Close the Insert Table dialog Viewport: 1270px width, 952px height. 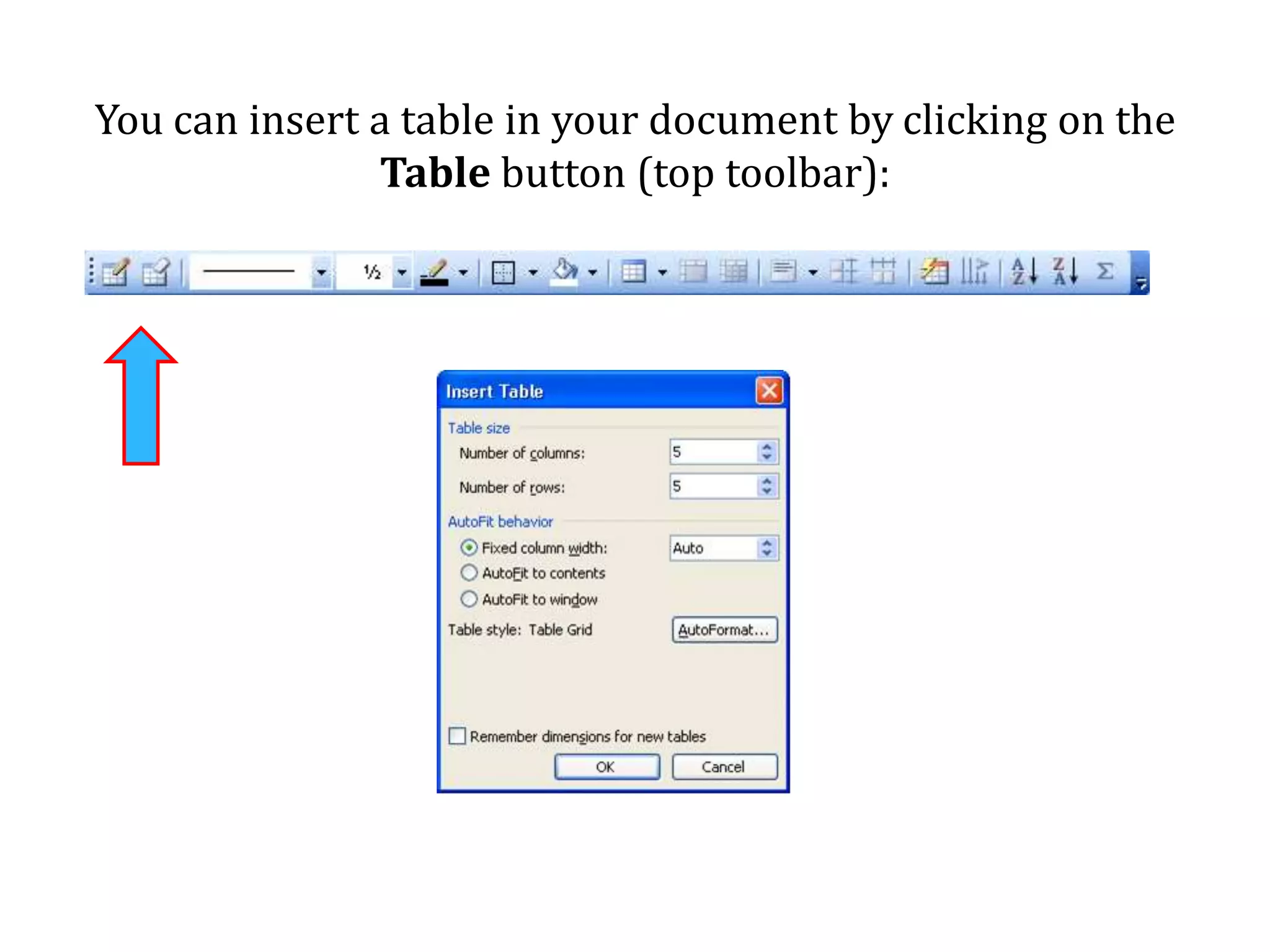click(769, 391)
